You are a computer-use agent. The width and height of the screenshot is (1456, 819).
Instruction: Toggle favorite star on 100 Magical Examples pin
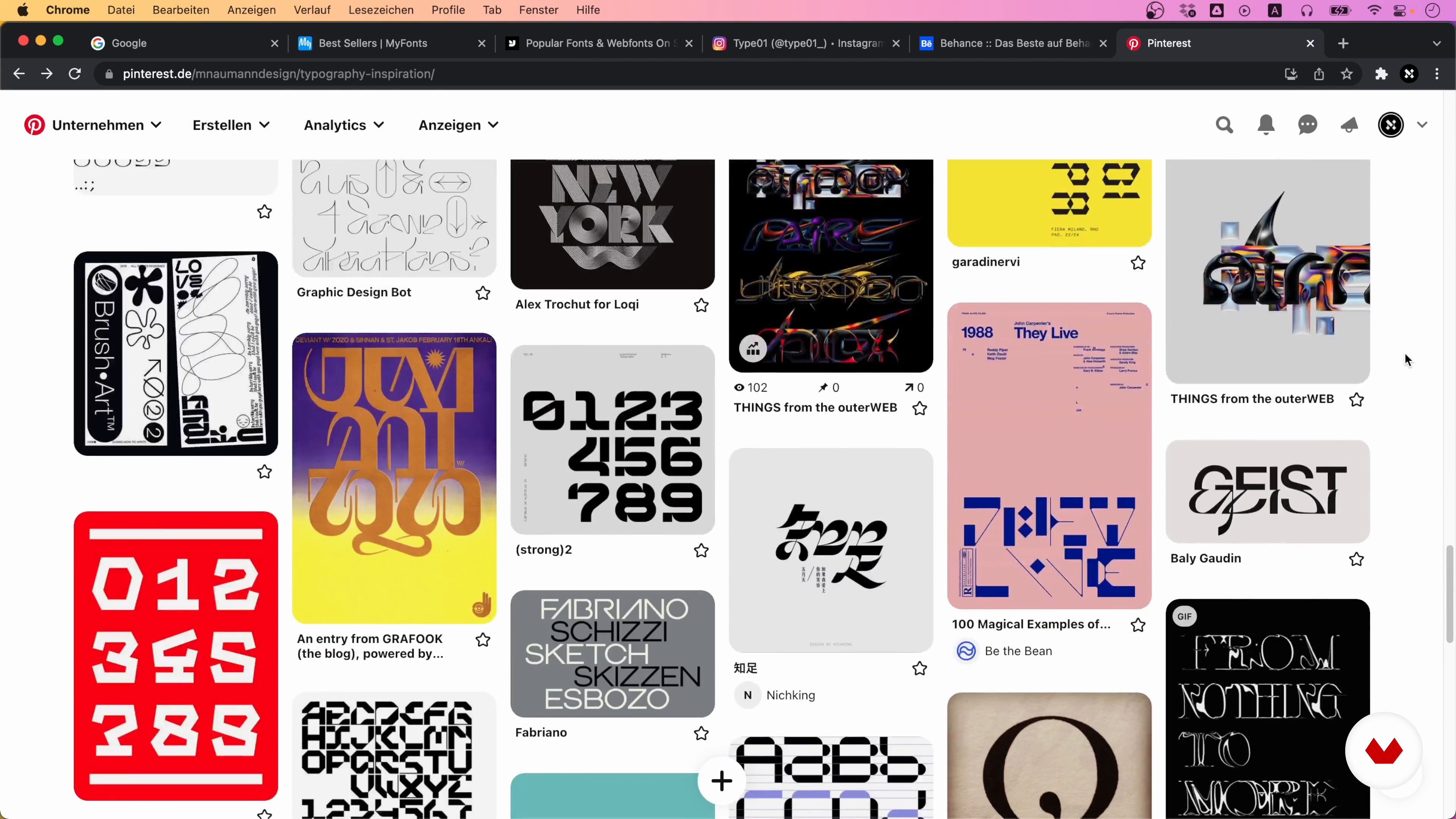point(1138,624)
